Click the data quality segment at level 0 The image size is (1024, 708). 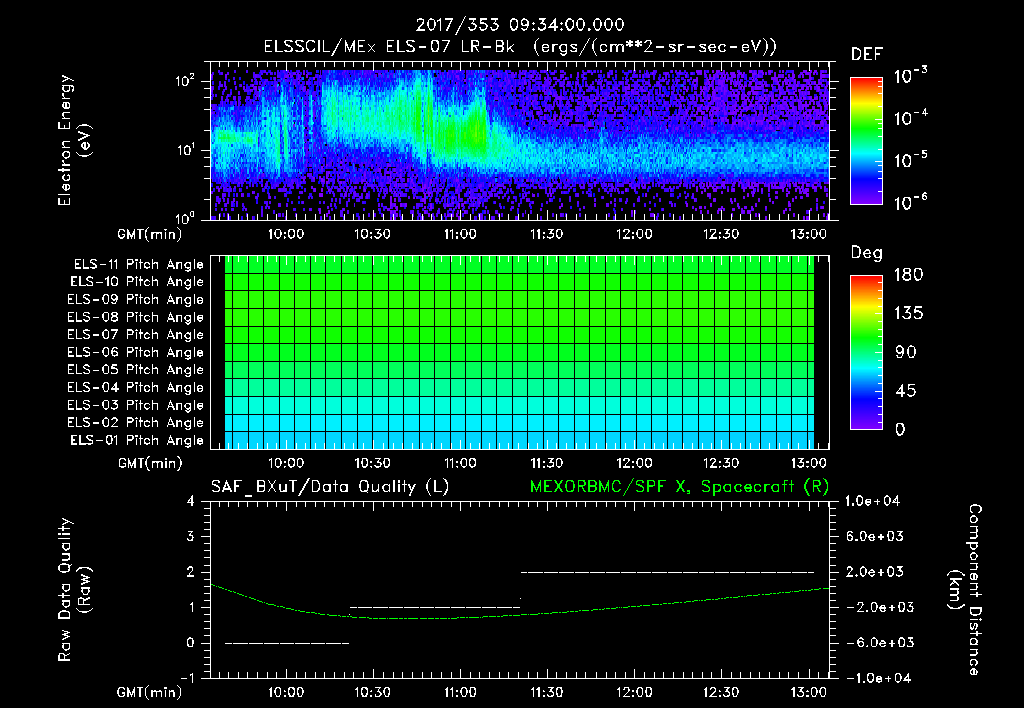point(287,643)
